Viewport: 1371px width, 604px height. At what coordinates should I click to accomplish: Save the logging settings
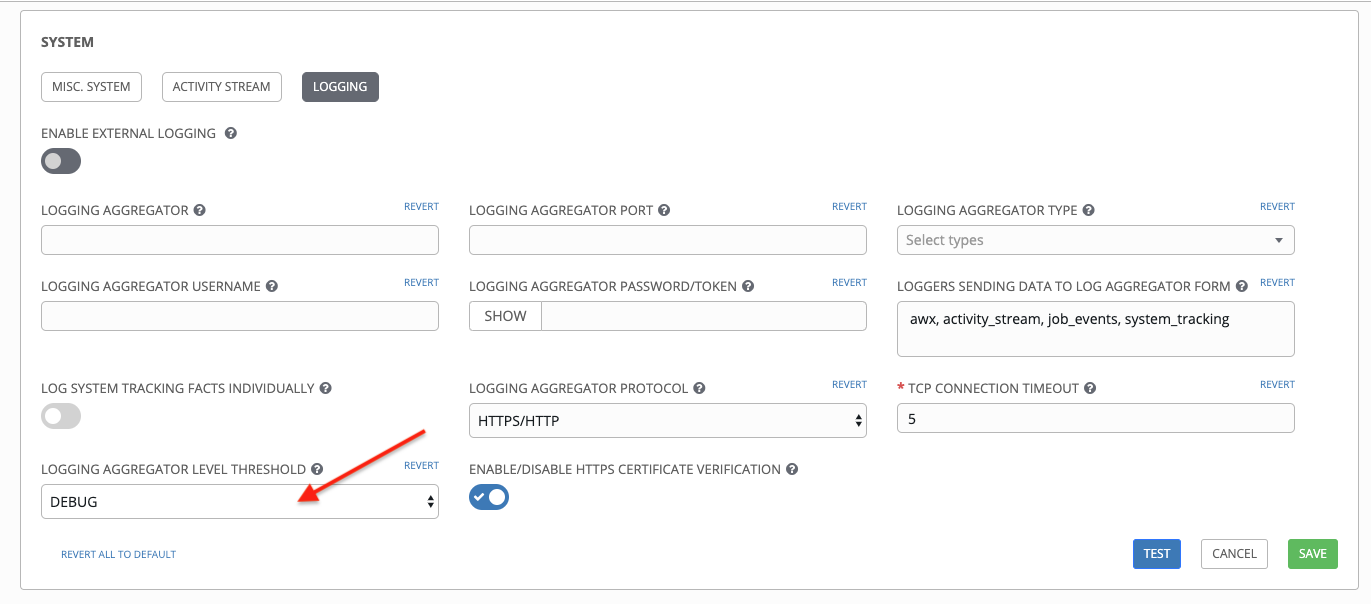pos(1313,554)
